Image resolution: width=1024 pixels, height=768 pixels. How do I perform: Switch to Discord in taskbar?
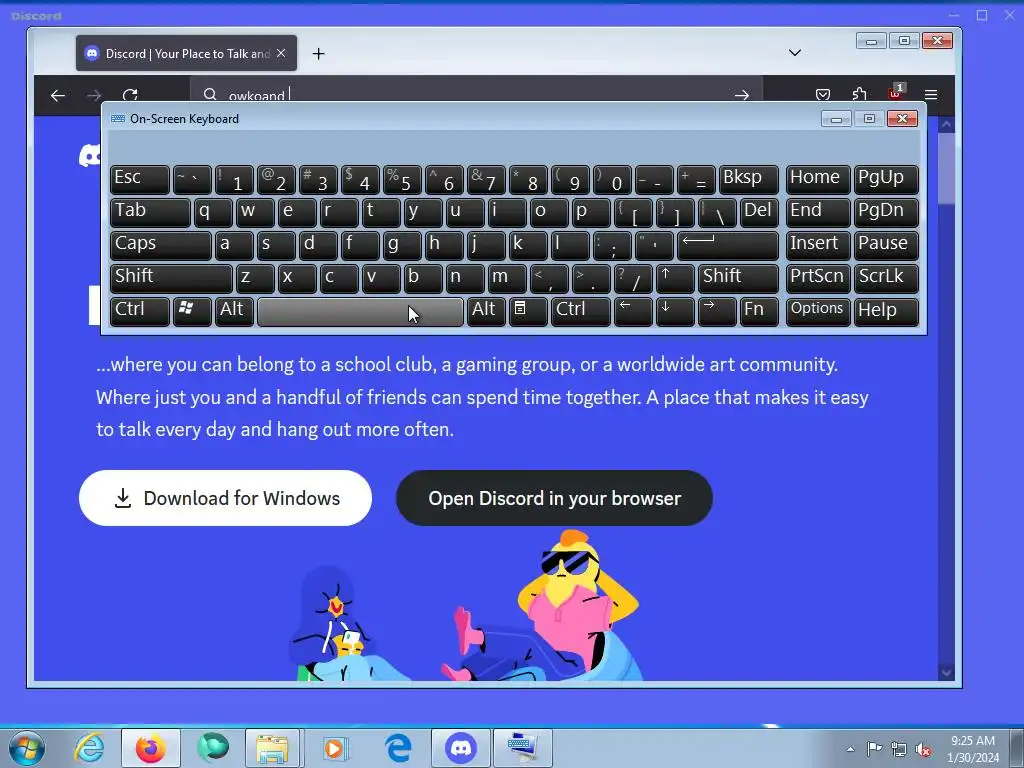coord(460,748)
